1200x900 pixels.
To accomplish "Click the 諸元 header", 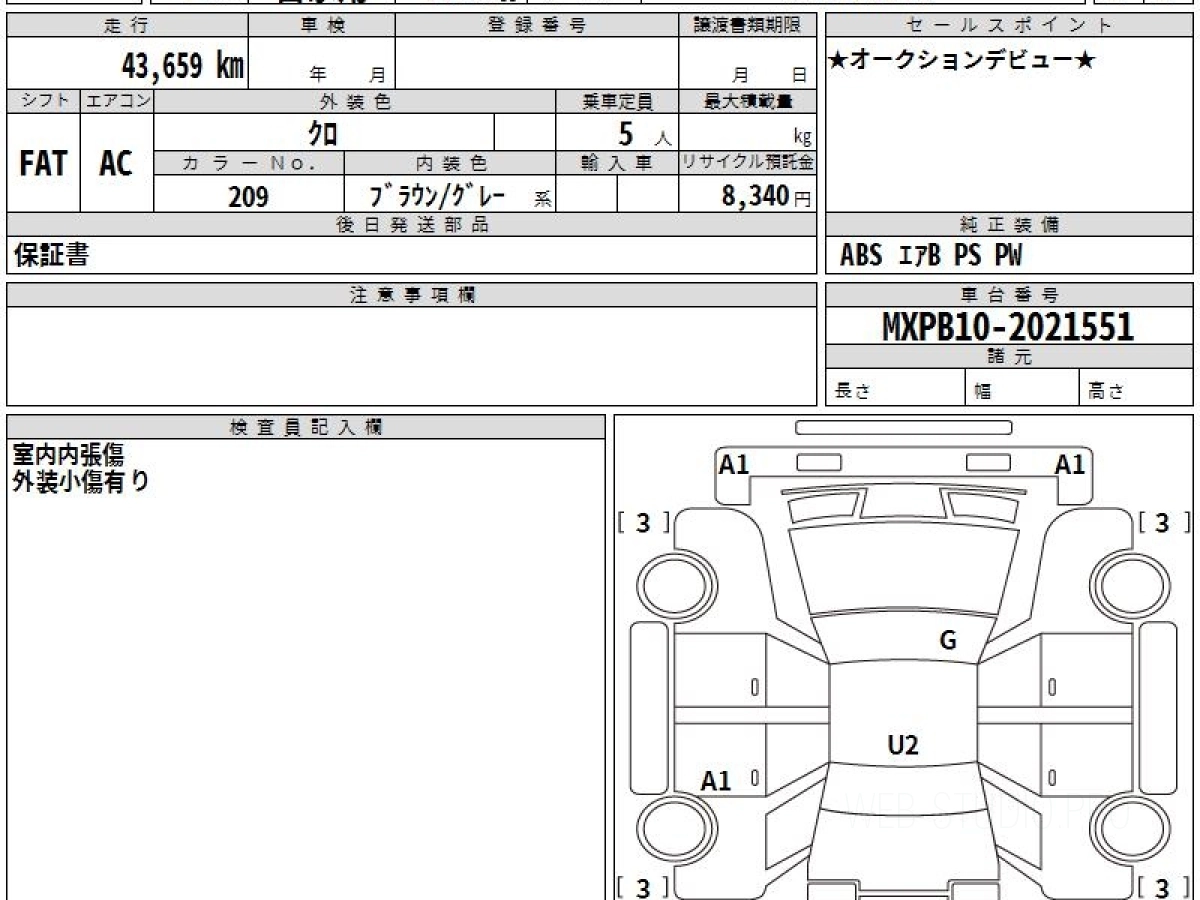I will pos(1009,357).
